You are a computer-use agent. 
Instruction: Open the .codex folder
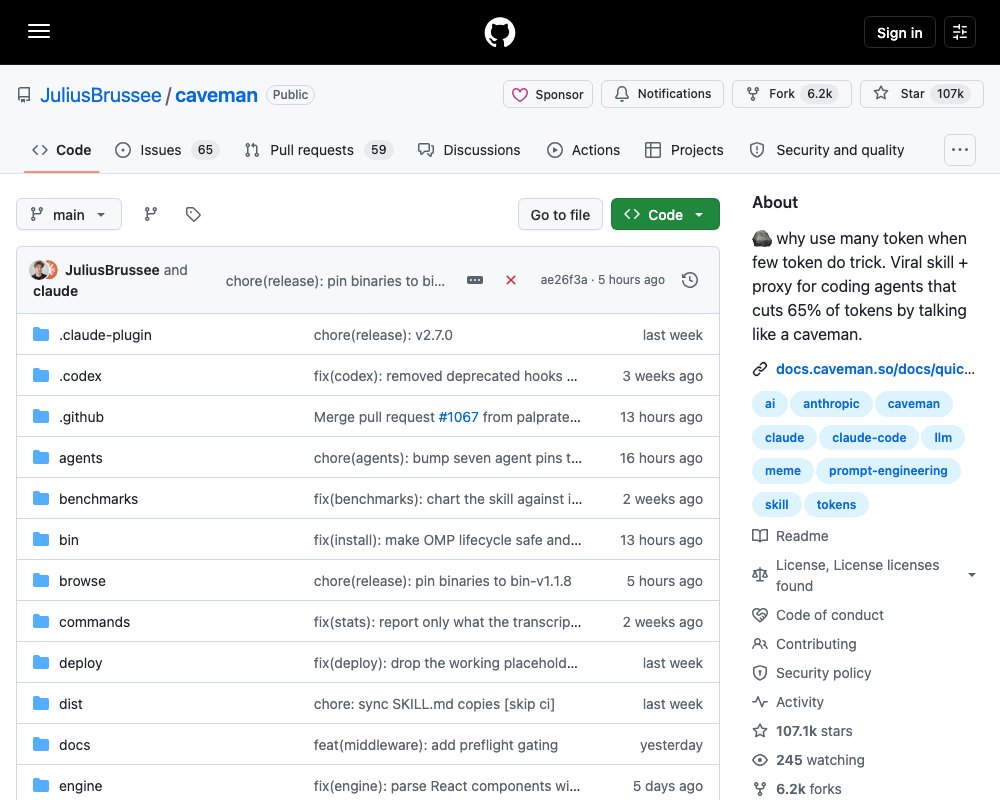pos(80,376)
